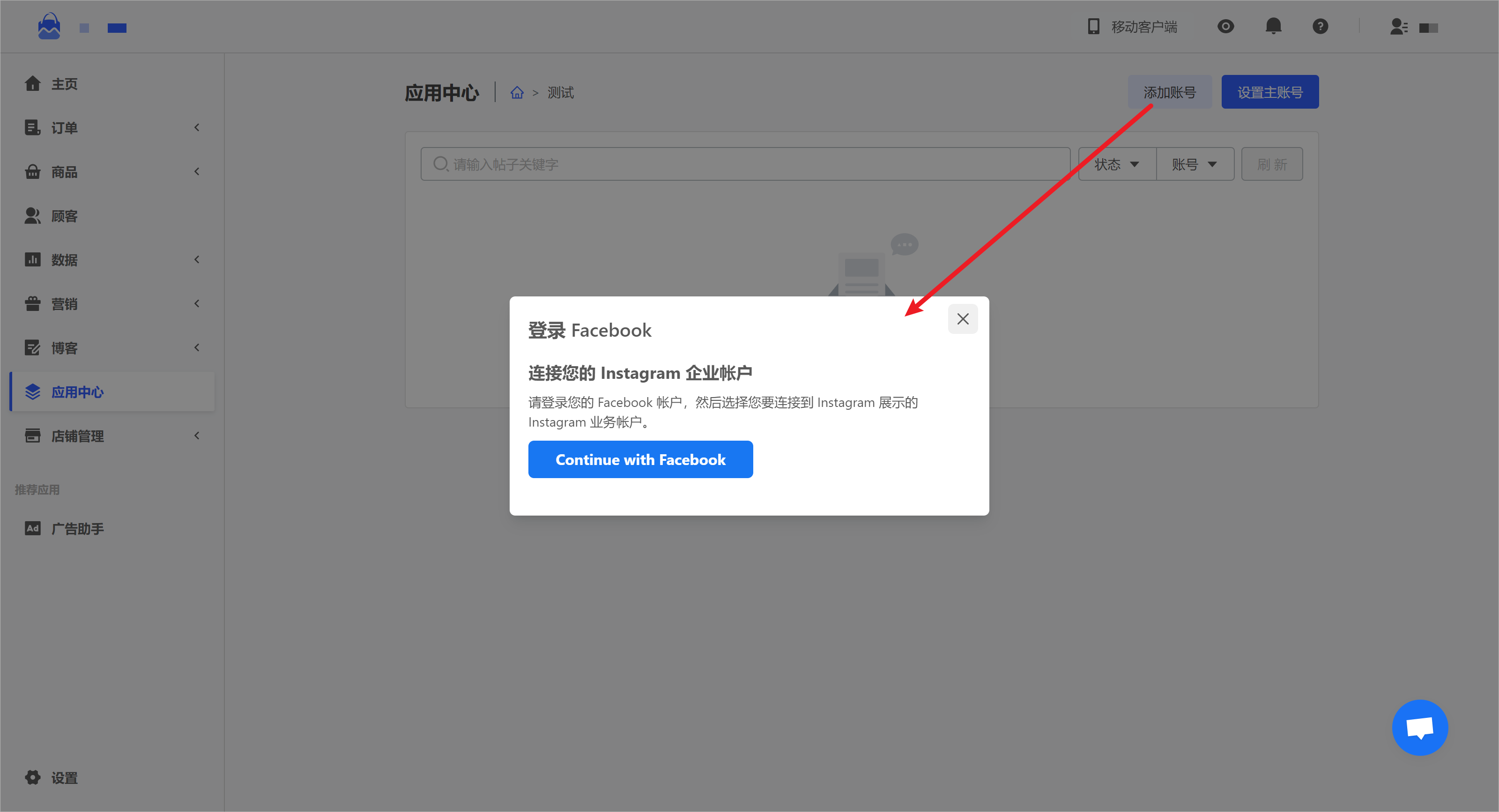This screenshot has height=812, width=1499.
Task: Click 推荐应用 section heading
Action: pos(37,490)
